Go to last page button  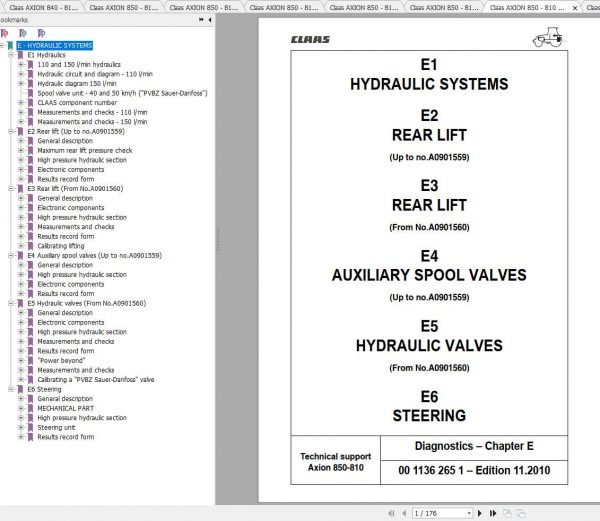tap(493, 513)
